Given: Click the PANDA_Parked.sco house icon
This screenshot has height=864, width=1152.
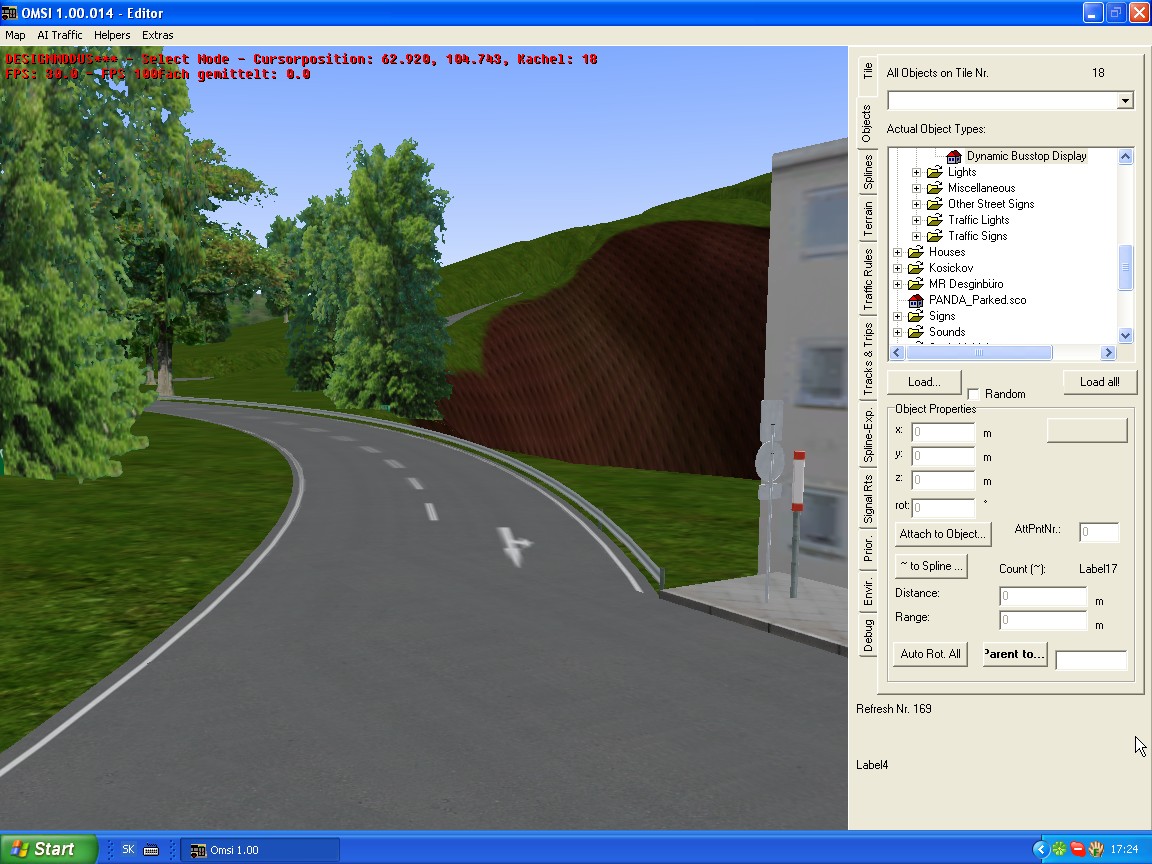Looking at the screenshot, I should pyautogui.click(x=915, y=300).
